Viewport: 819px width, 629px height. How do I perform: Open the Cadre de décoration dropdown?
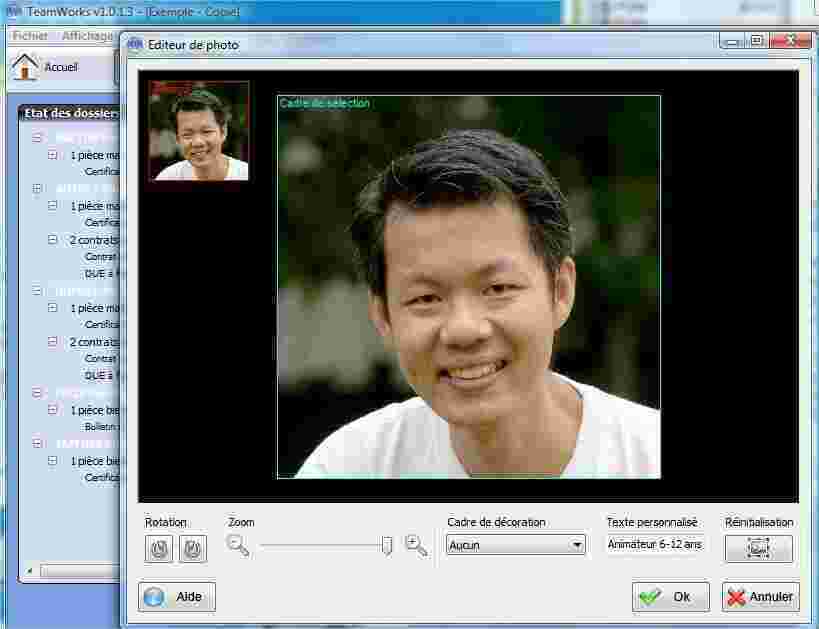coord(515,545)
